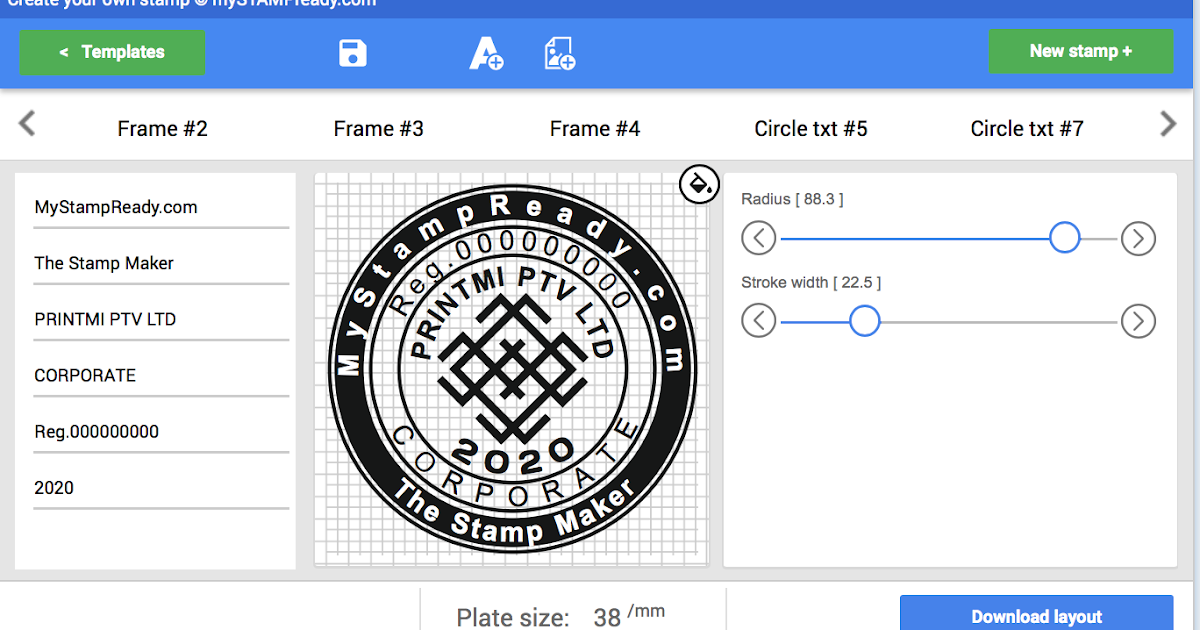The image size is (1200, 630).
Task: Edit The Stamp Maker text field
Action: (161, 264)
